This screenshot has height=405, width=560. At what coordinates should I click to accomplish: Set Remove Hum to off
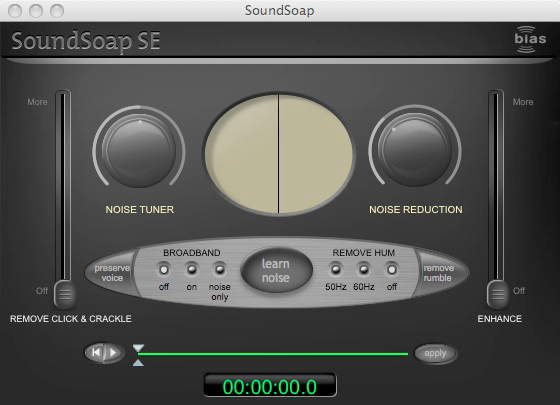392,269
